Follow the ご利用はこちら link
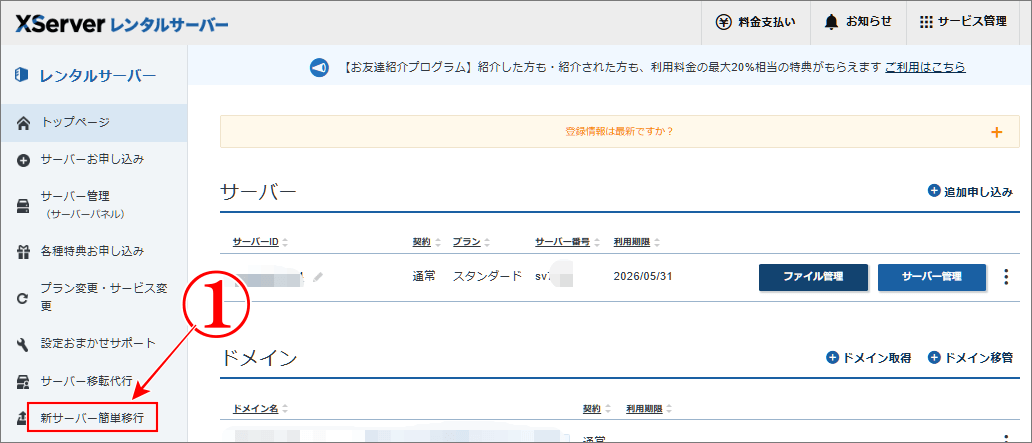The height and width of the screenshot is (443, 1032). (x=925, y=67)
